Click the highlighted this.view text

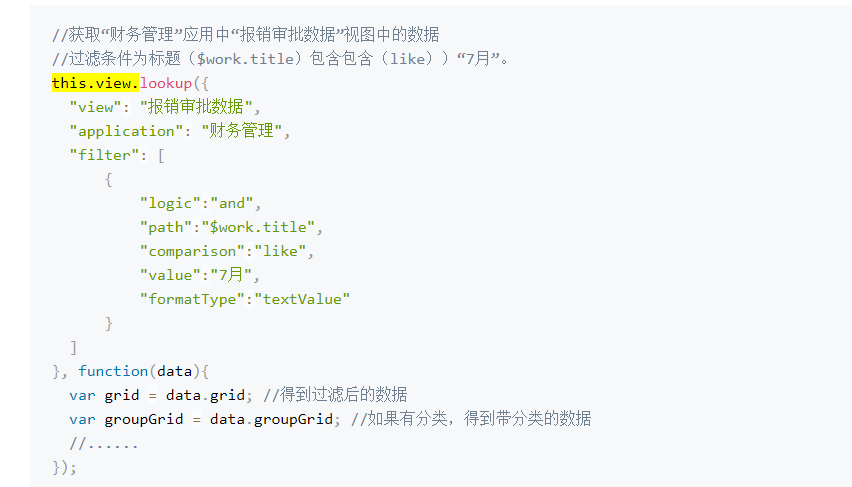pyautogui.click(x=95, y=83)
